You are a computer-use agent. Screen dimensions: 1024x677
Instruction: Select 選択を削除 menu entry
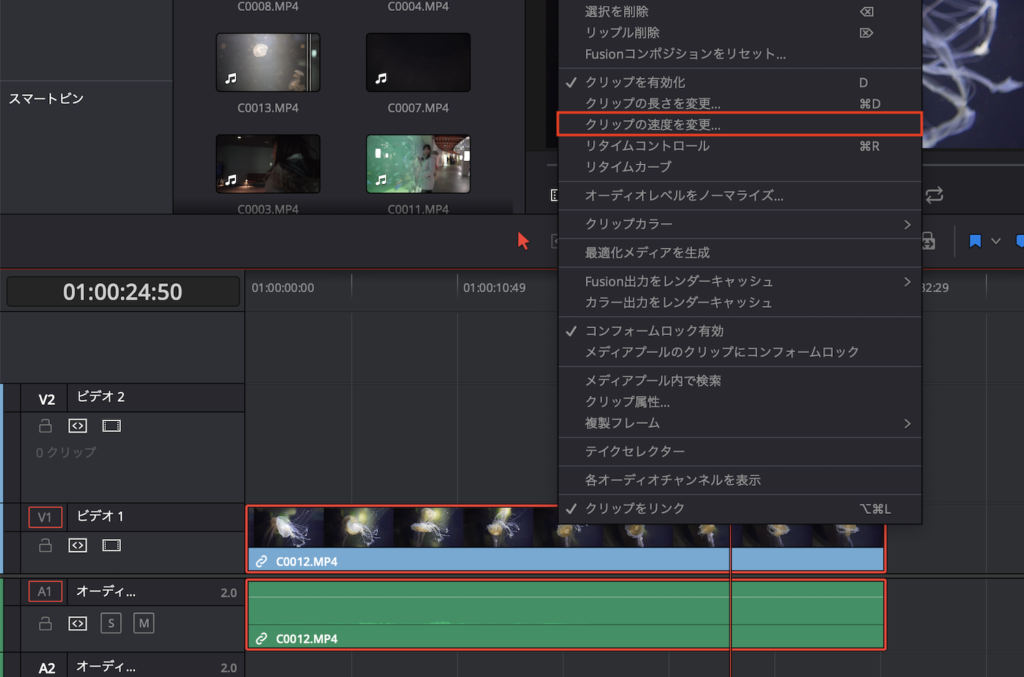pyautogui.click(x=739, y=12)
